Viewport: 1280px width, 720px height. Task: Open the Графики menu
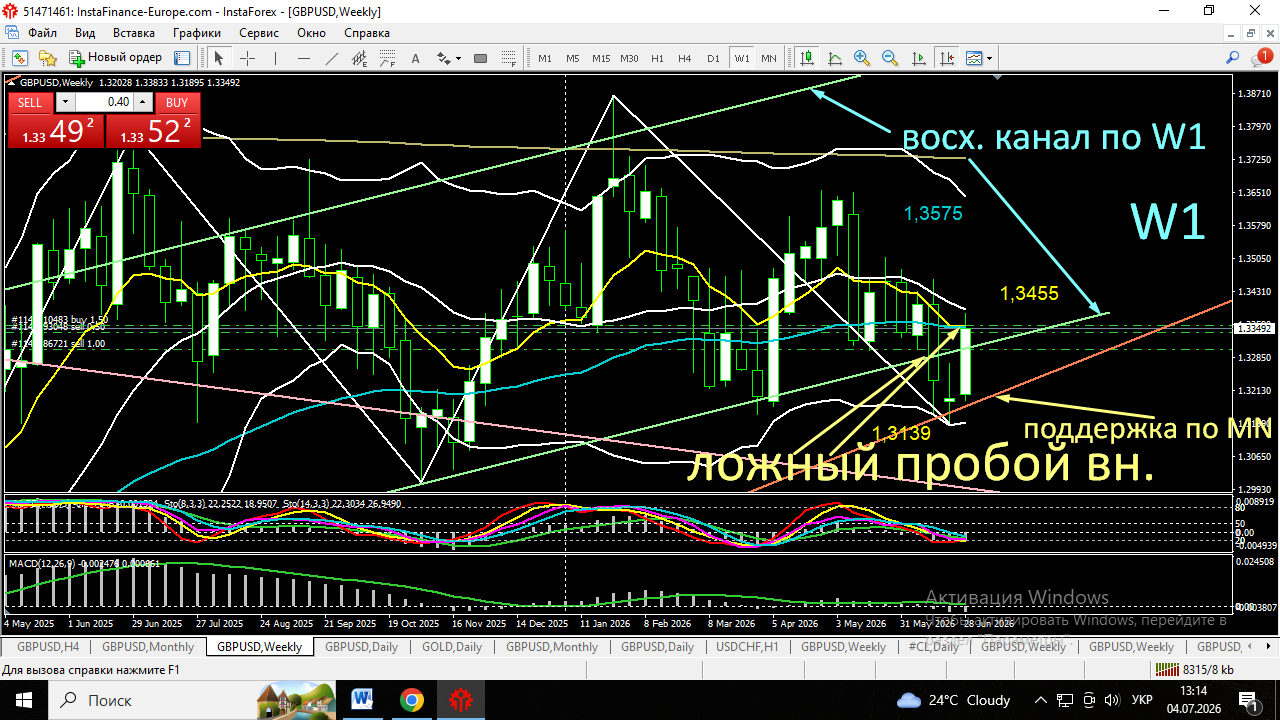pyautogui.click(x=197, y=33)
